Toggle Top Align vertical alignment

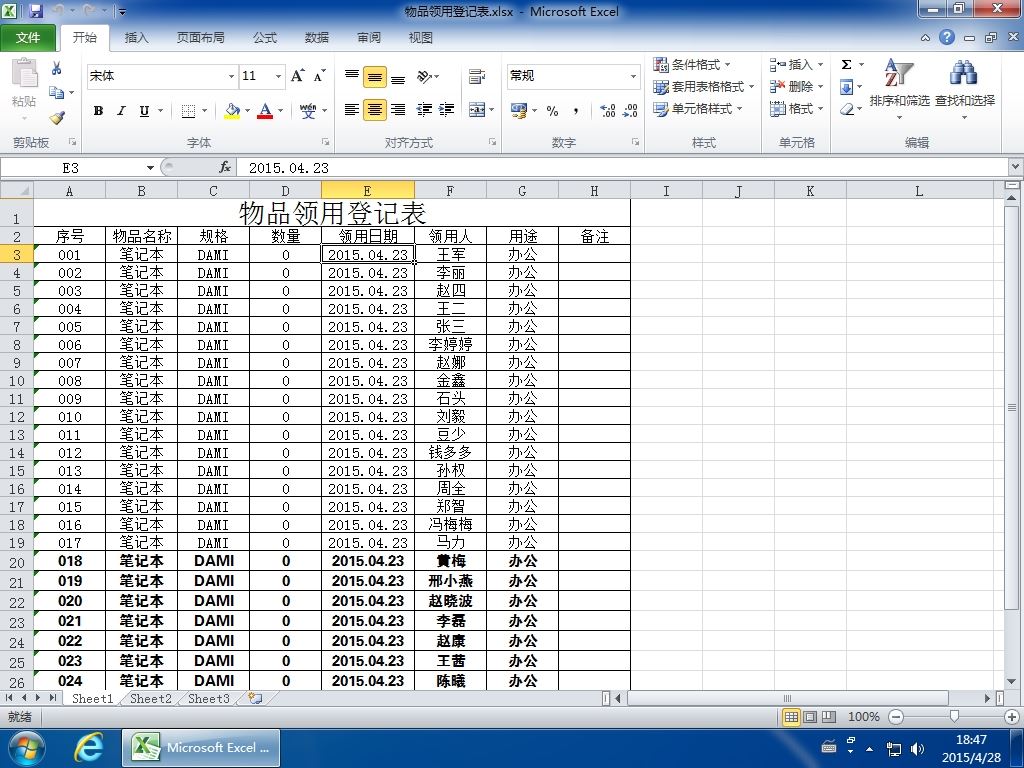pyautogui.click(x=352, y=77)
